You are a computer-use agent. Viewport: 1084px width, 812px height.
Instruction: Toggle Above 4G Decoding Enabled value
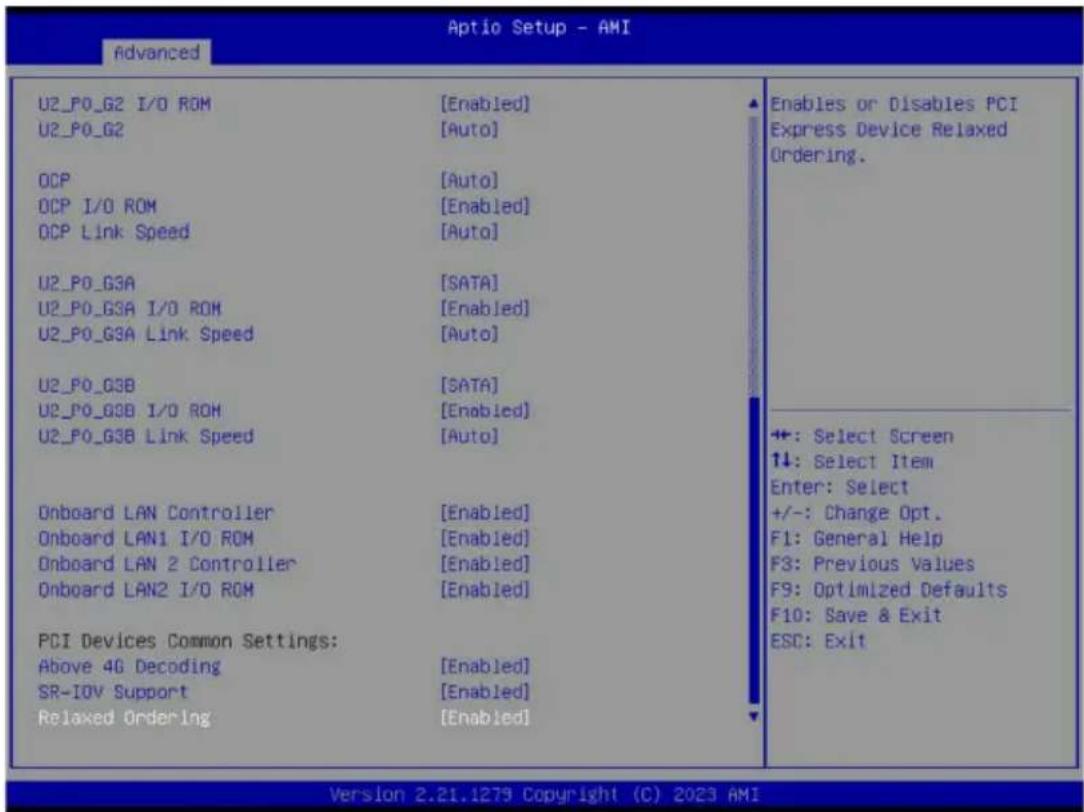[x=485, y=667]
